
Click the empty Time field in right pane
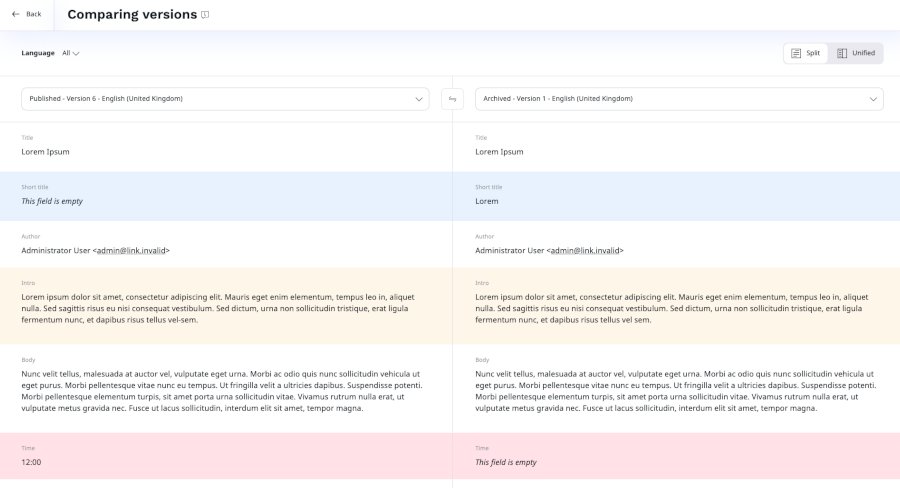point(506,462)
